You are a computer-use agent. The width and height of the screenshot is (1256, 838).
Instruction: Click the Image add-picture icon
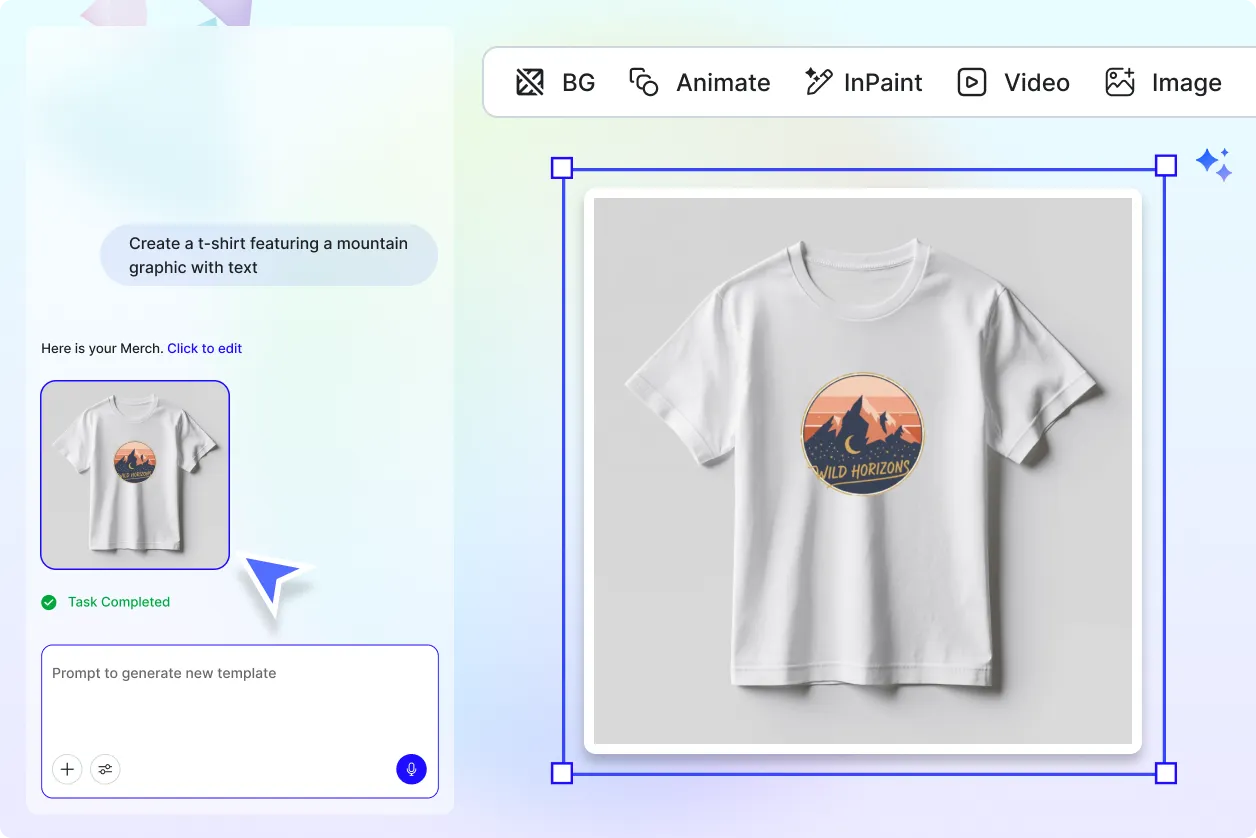1120,82
